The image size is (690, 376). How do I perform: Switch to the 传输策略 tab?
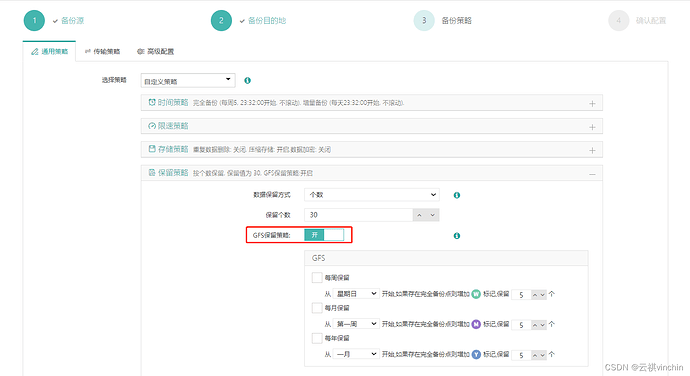pyautogui.click(x=103, y=52)
